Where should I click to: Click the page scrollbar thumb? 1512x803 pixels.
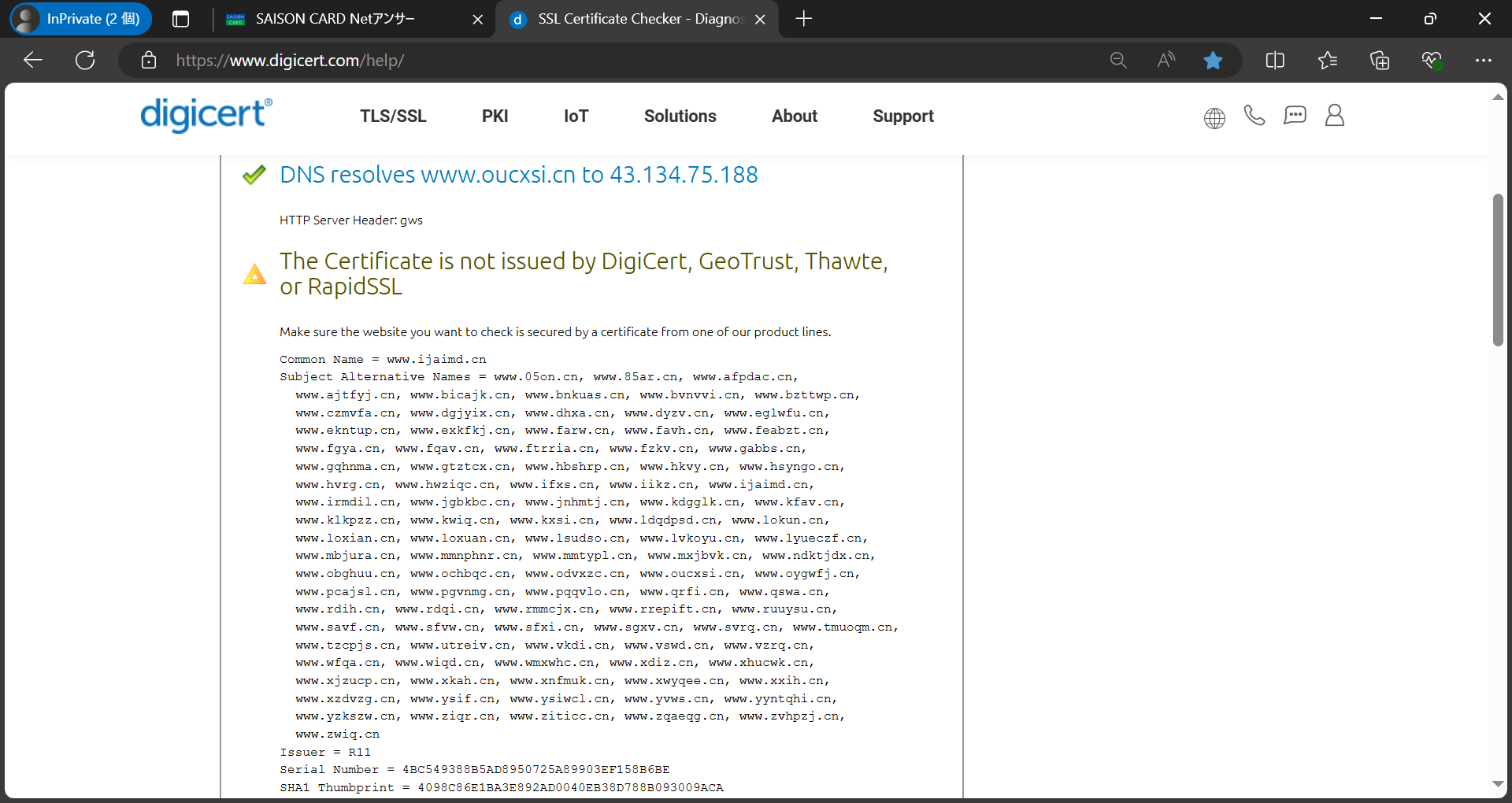point(1498,269)
